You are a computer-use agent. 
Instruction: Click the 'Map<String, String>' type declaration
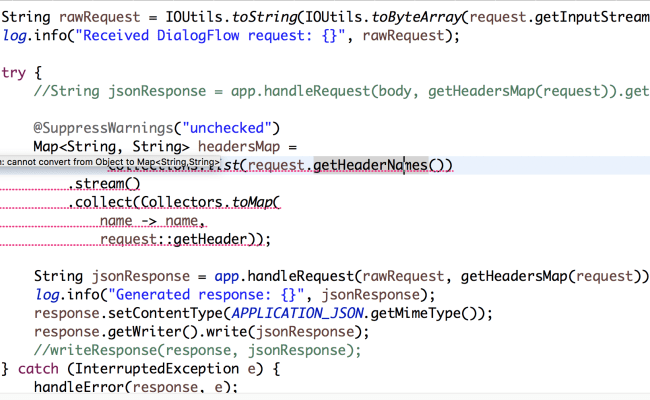pos(112,147)
